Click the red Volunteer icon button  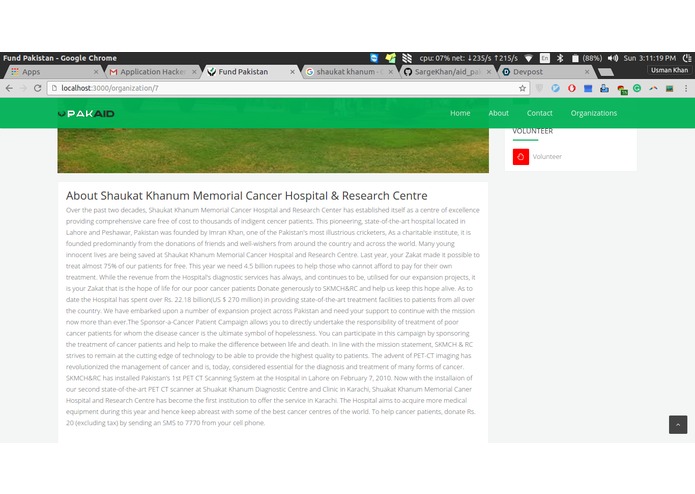coord(521,156)
